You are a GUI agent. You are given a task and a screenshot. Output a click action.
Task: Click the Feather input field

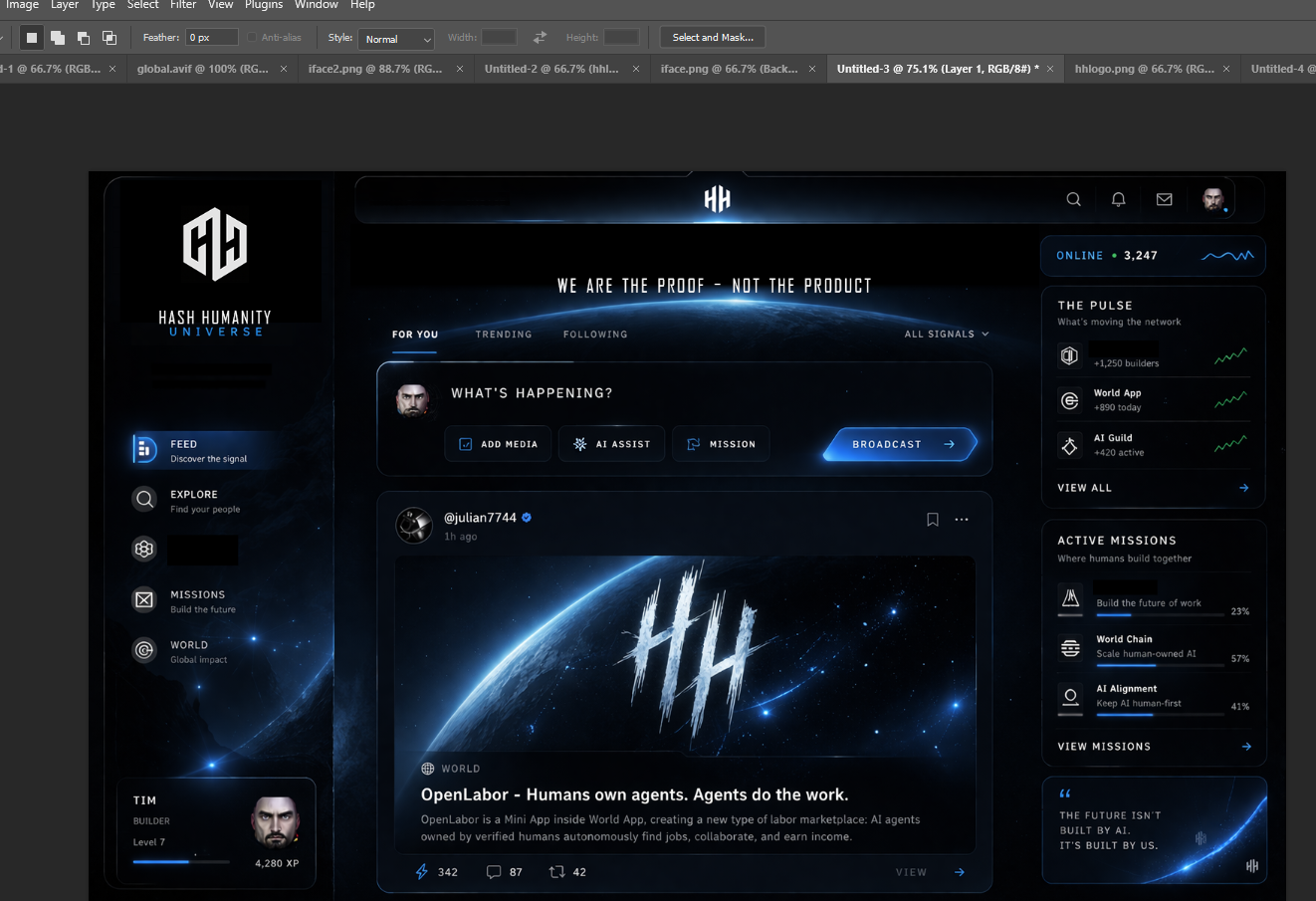point(212,38)
